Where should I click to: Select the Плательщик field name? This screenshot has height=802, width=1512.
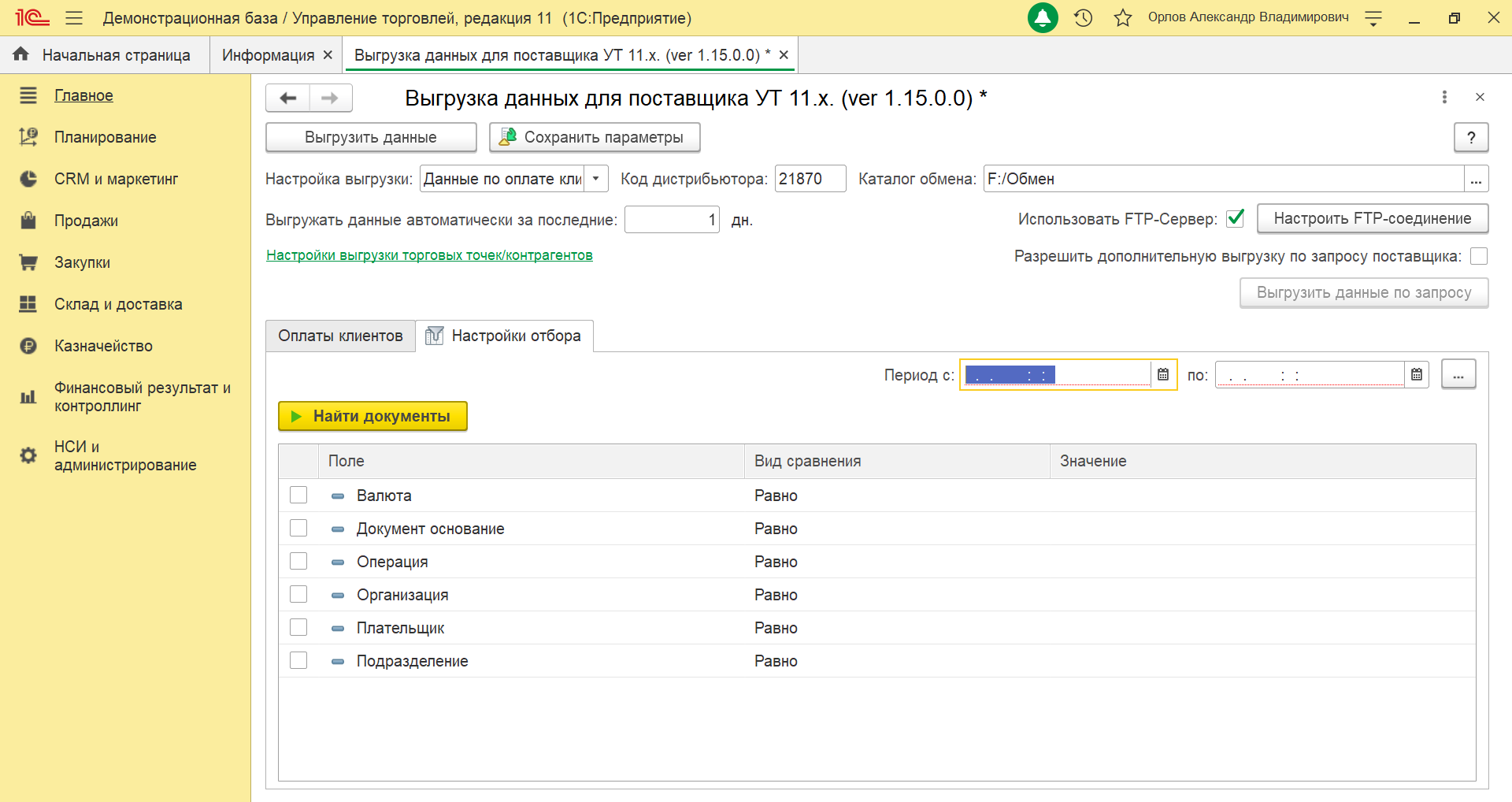(x=400, y=628)
